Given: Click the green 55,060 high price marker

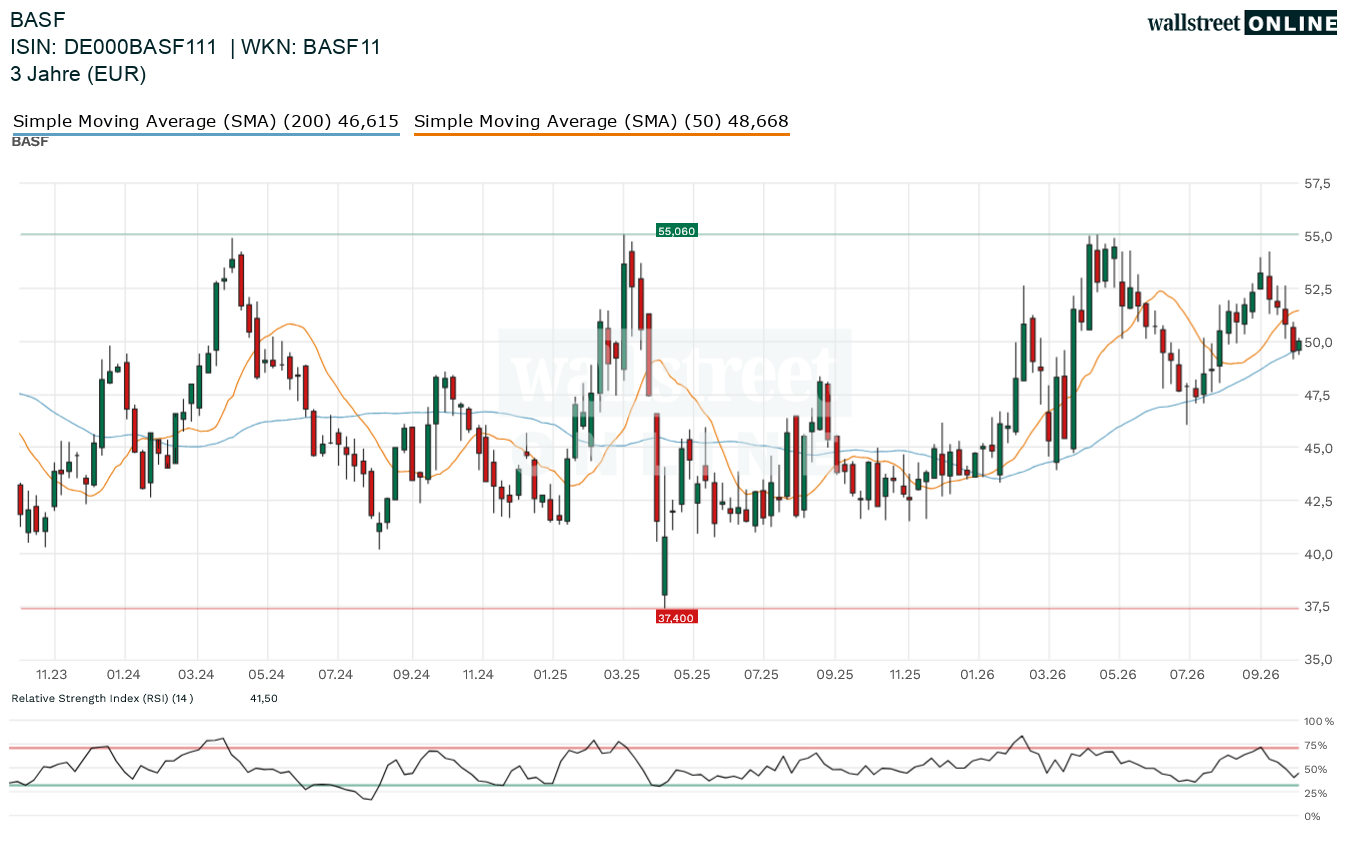Looking at the screenshot, I should (676, 231).
